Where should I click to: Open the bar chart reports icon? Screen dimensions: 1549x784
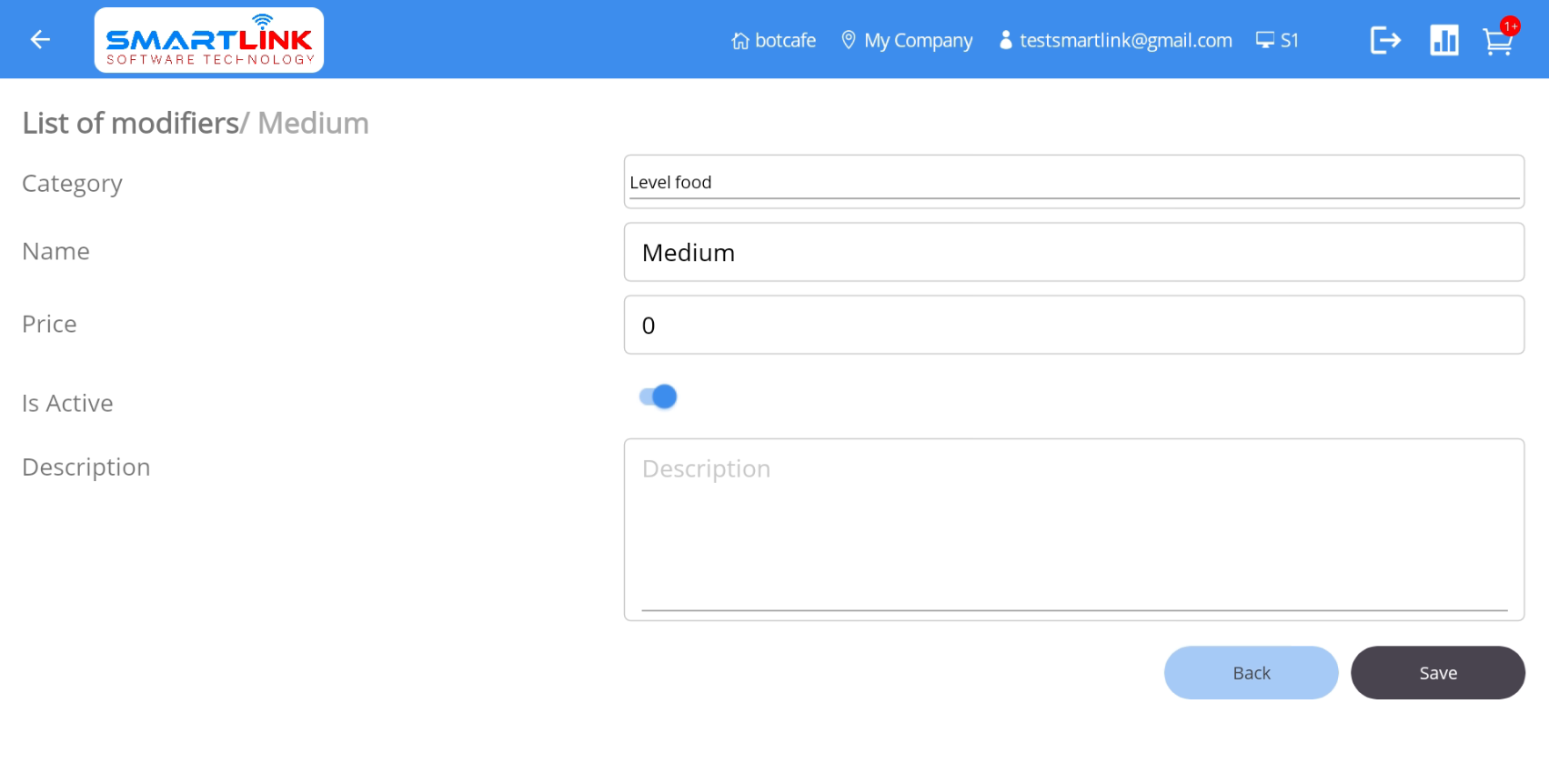(x=1443, y=40)
